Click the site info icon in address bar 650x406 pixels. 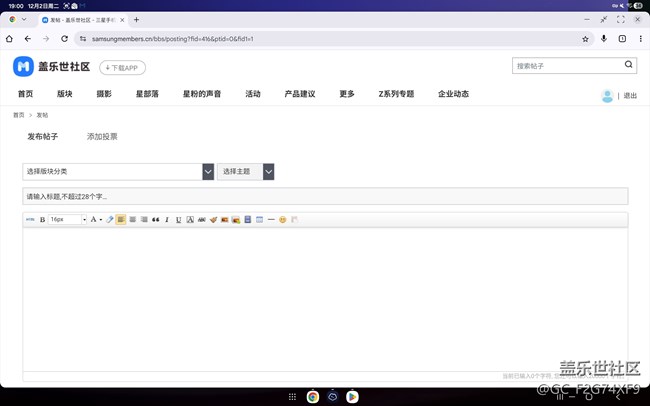[x=83, y=39]
